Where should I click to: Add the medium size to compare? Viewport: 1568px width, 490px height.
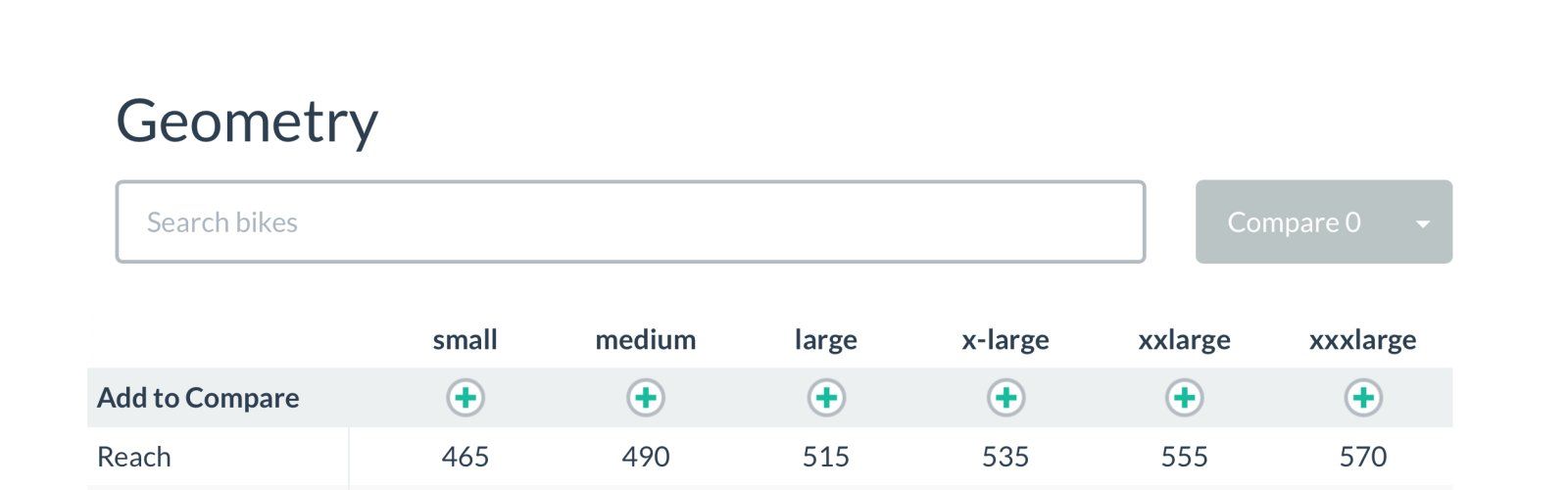coord(646,398)
